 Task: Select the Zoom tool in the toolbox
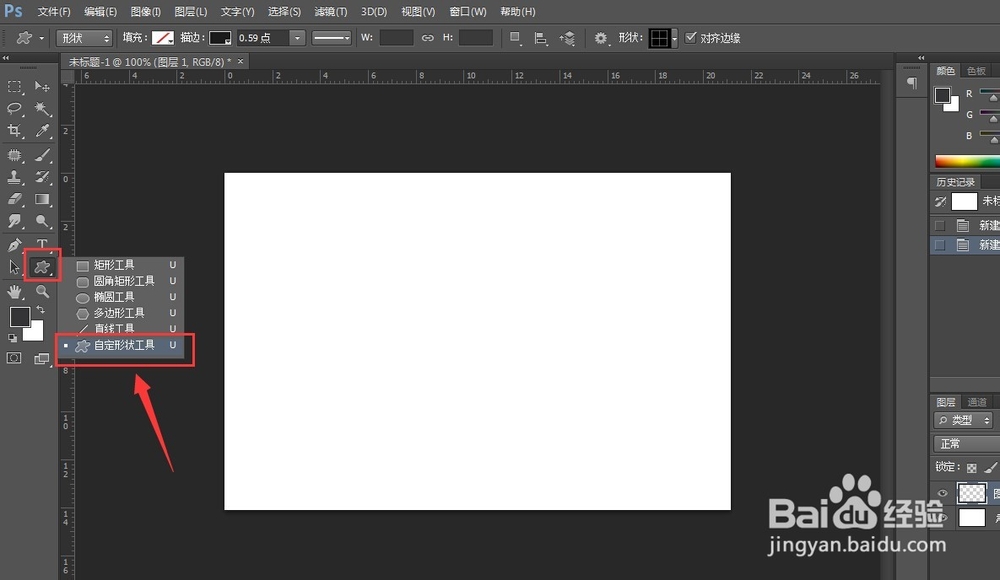tap(42, 292)
